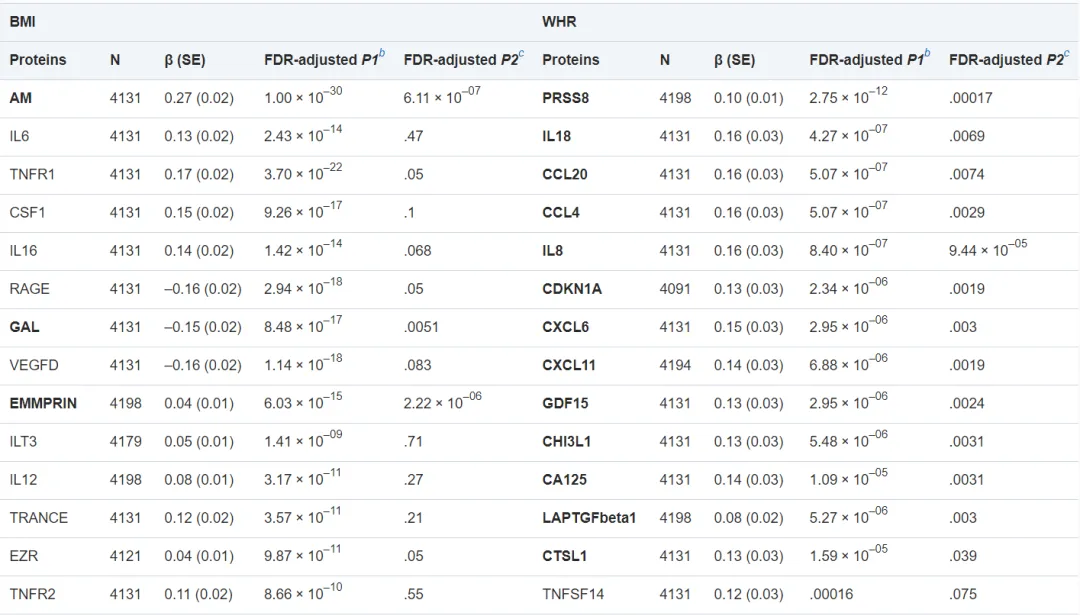
Task: Click the TNFSF14 protein cell
Action: (574, 594)
